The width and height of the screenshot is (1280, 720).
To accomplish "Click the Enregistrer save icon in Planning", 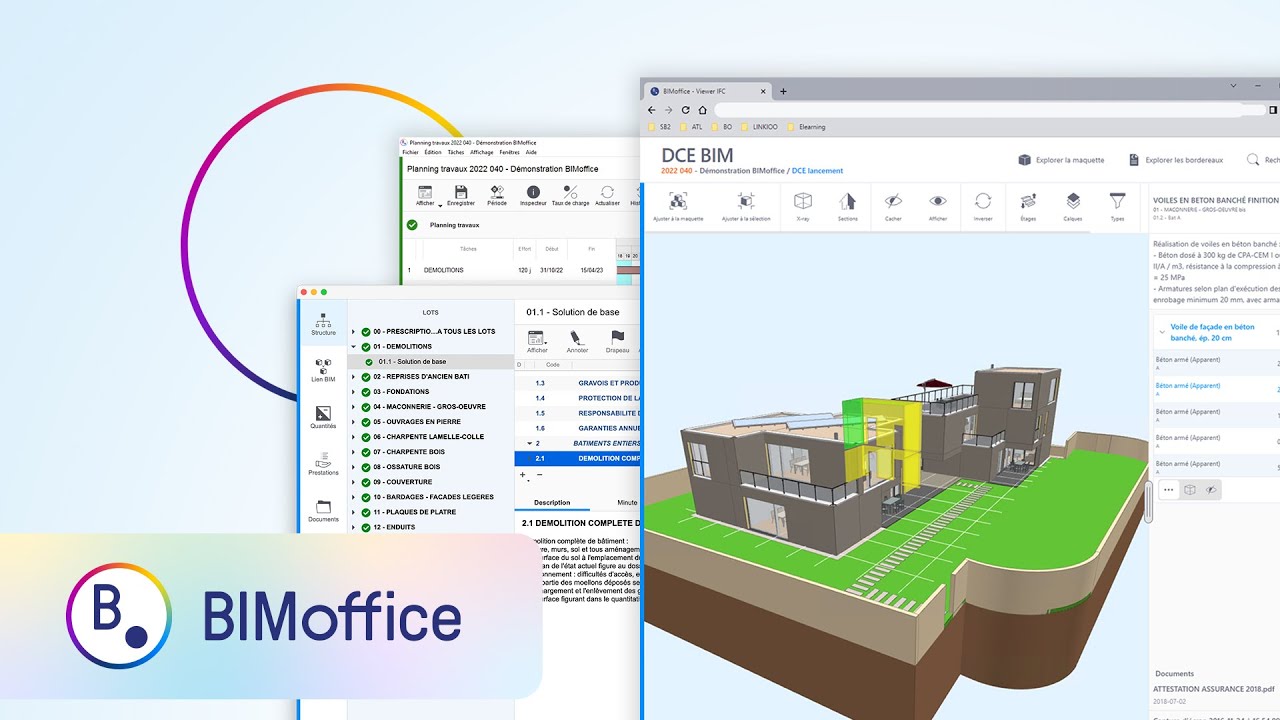I will (461, 195).
